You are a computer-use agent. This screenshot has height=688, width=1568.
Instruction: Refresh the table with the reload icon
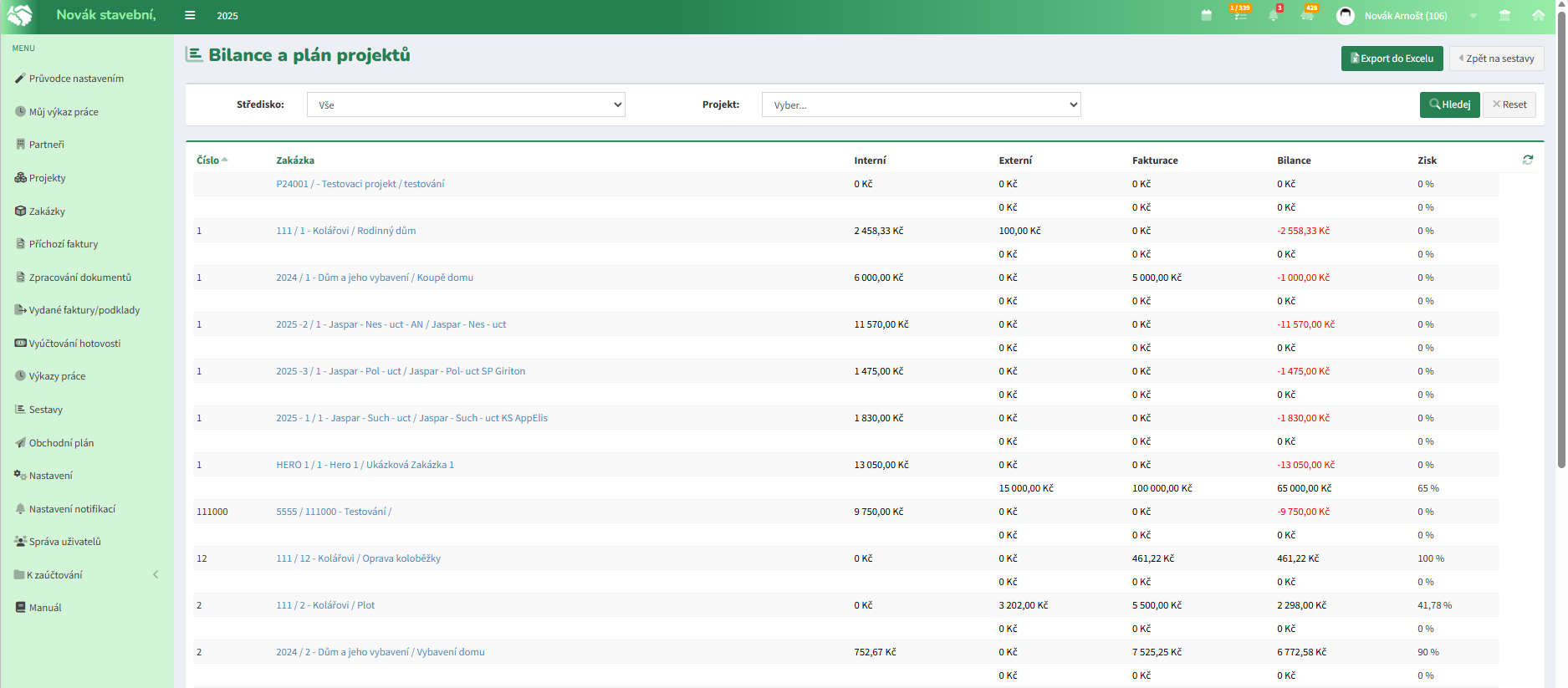[1528, 160]
